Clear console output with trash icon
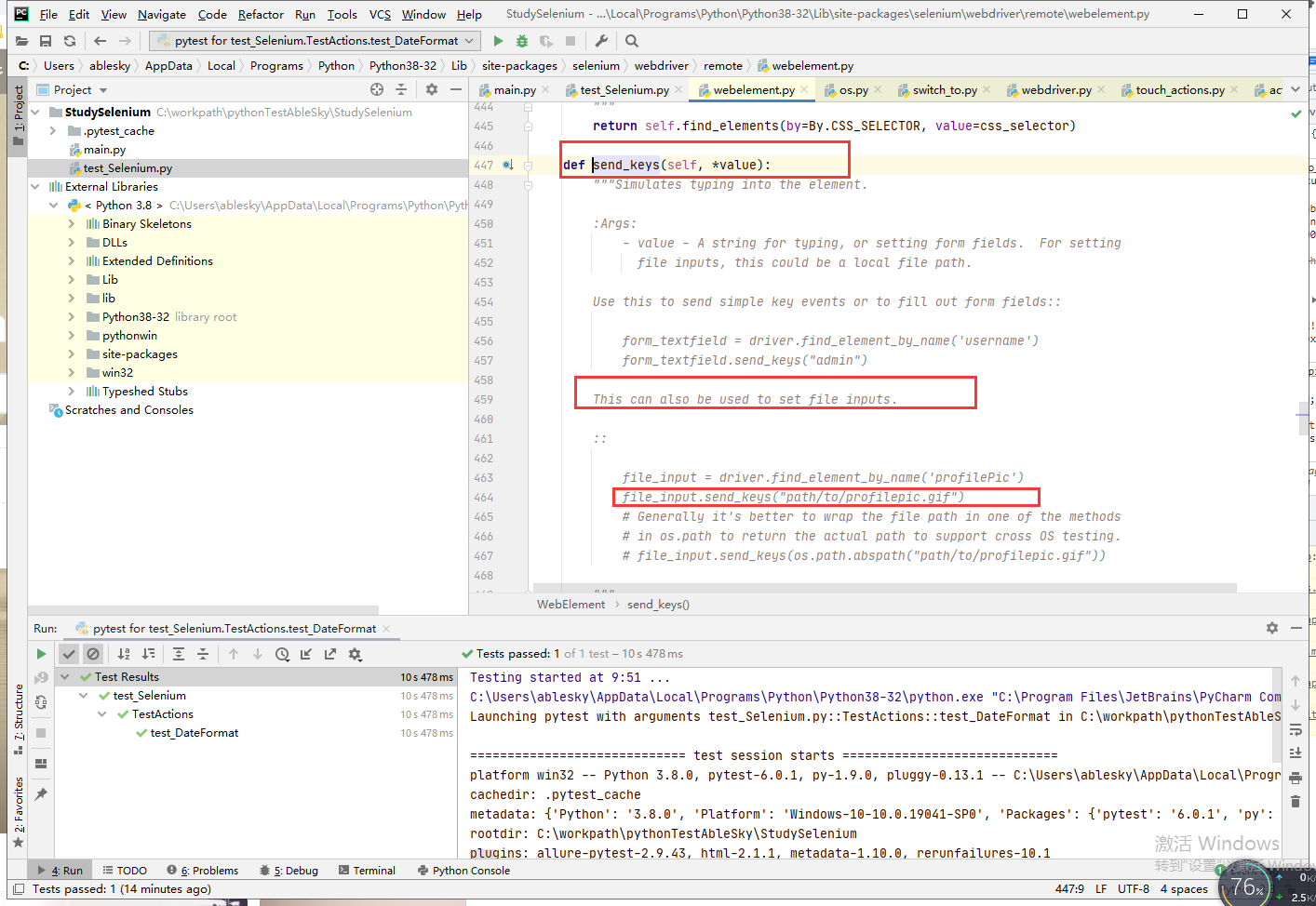This screenshot has height=906, width=1316. coord(1296,801)
